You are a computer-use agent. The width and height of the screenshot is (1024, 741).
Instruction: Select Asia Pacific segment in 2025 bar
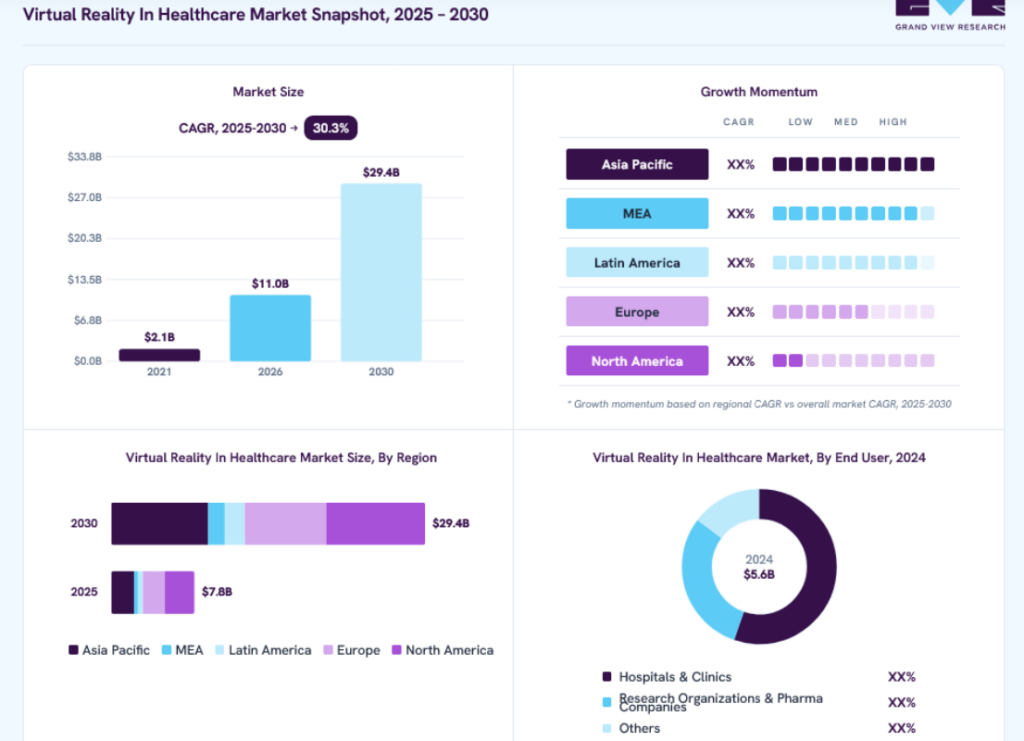point(123,592)
